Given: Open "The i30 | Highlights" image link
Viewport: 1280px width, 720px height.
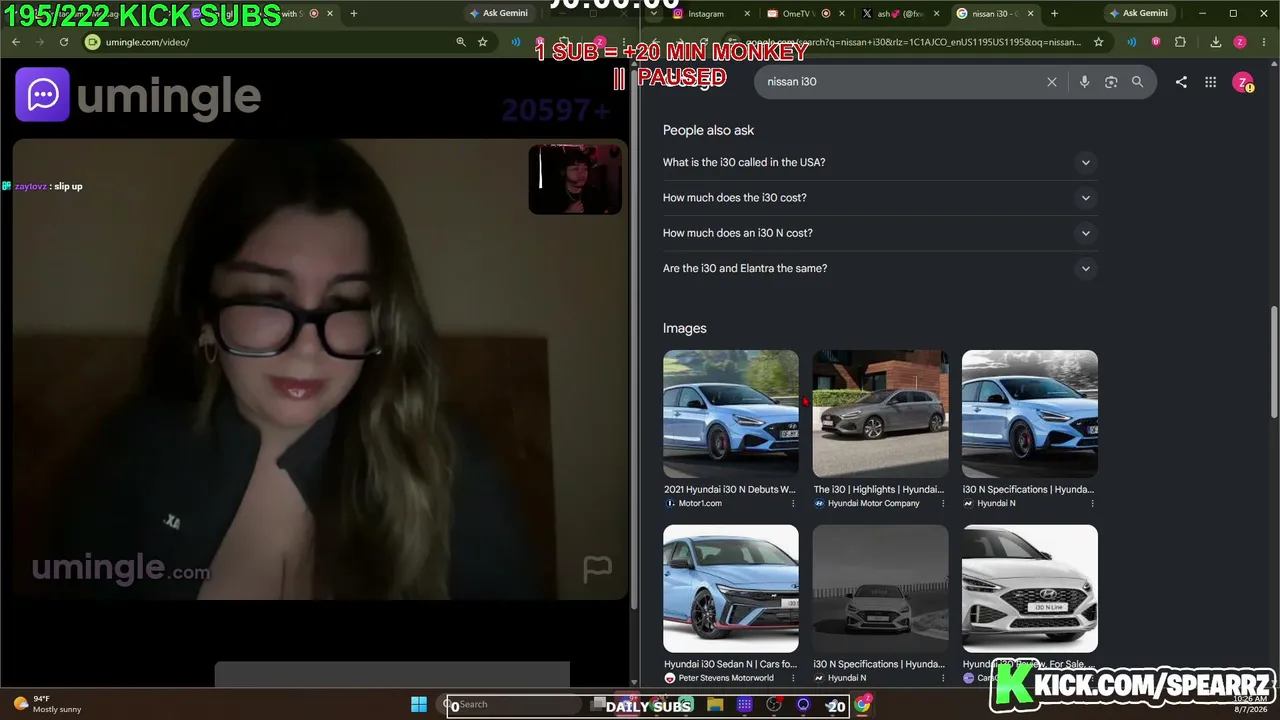Looking at the screenshot, I should (x=879, y=489).
